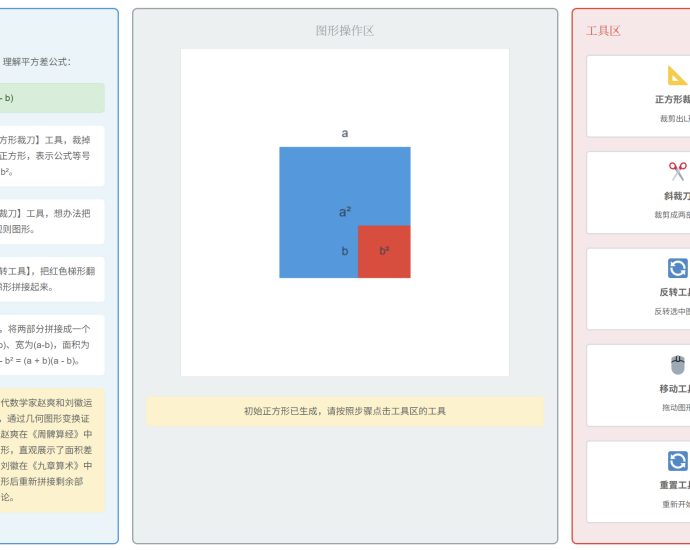Click the side label "a" above the square
The image size is (690, 550).
[345, 133]
